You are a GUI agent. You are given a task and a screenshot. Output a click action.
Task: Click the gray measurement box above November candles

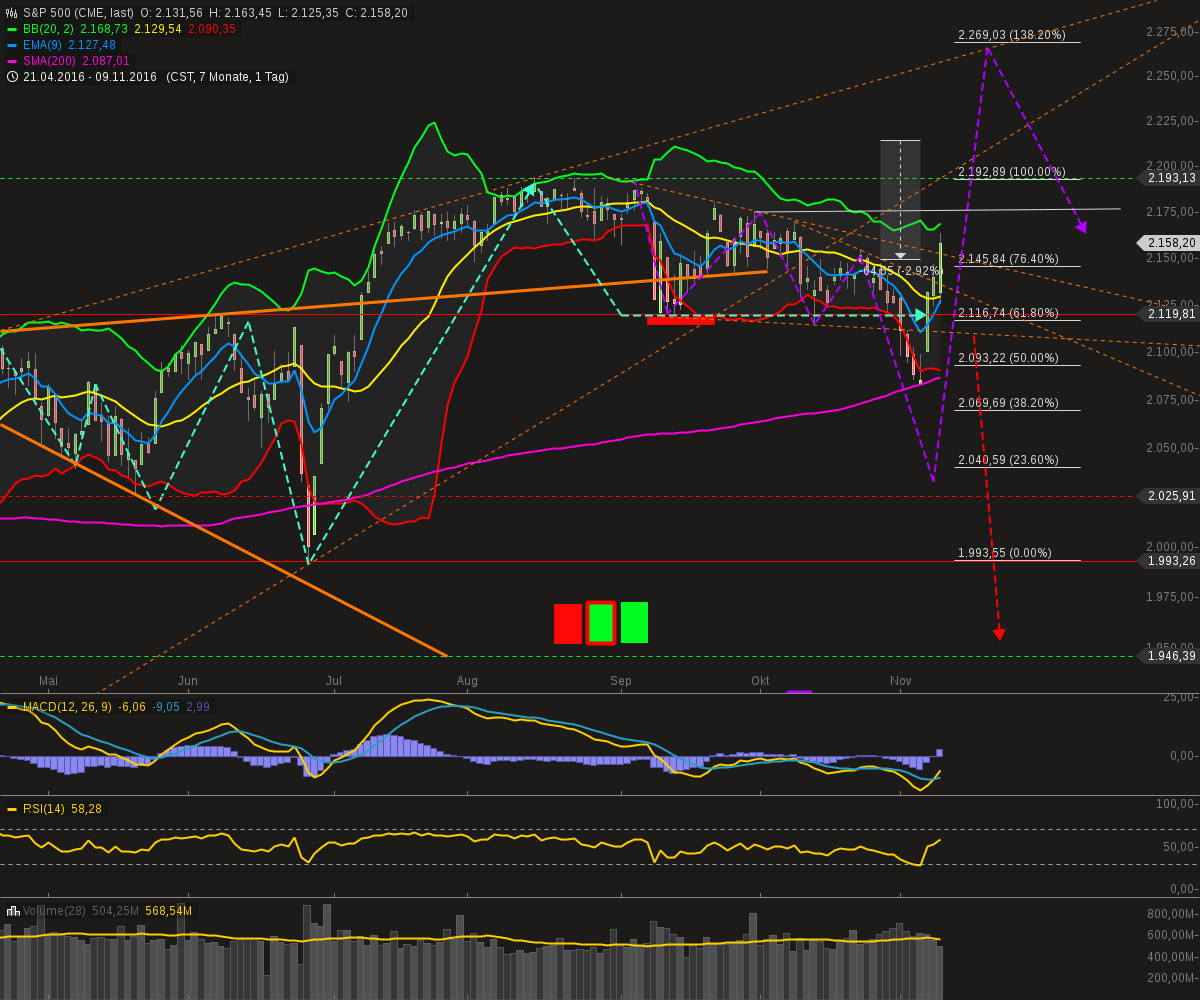click(x=900, y=200)
